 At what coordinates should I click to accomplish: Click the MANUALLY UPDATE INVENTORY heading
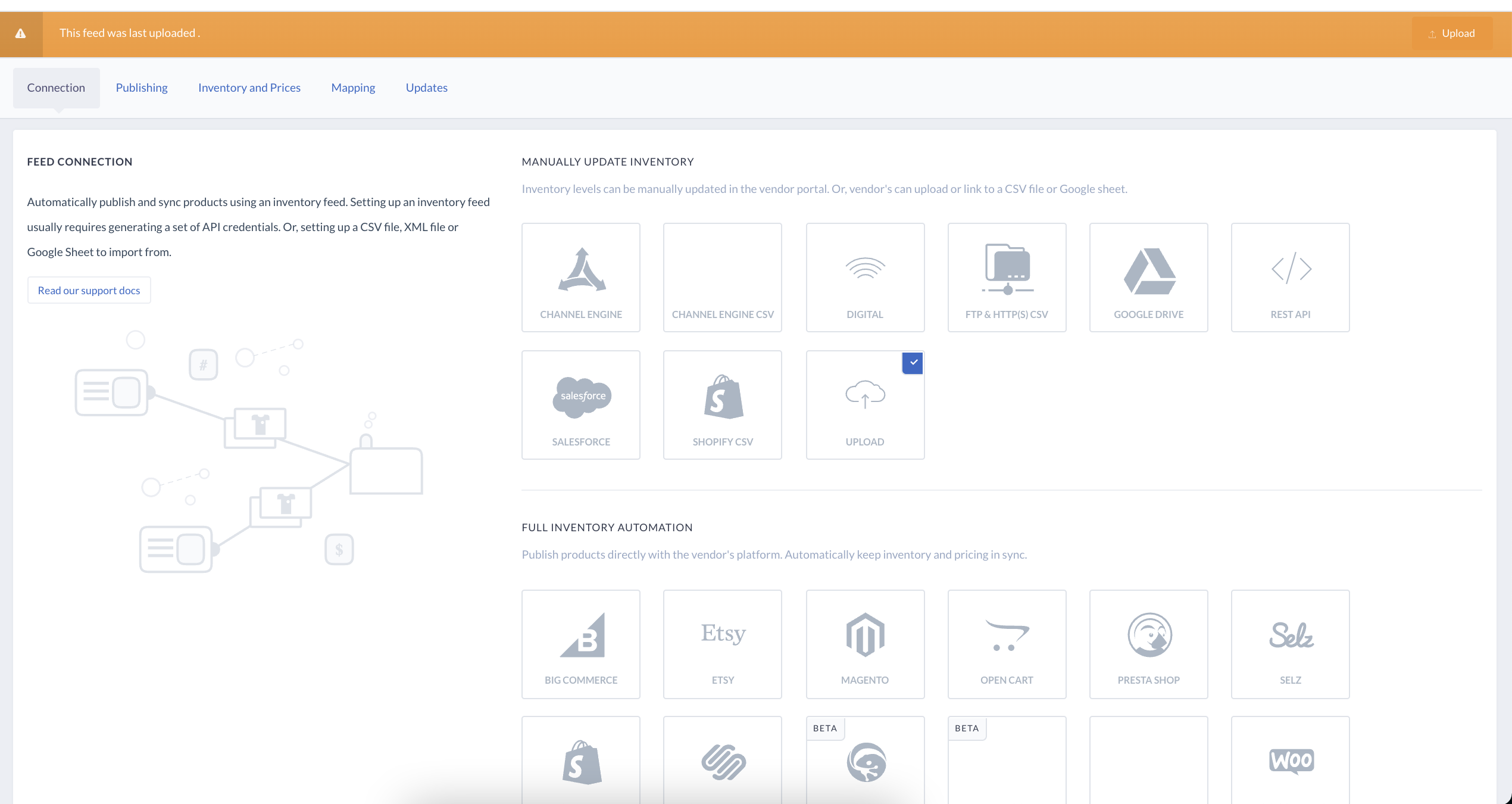click(608, 161)
